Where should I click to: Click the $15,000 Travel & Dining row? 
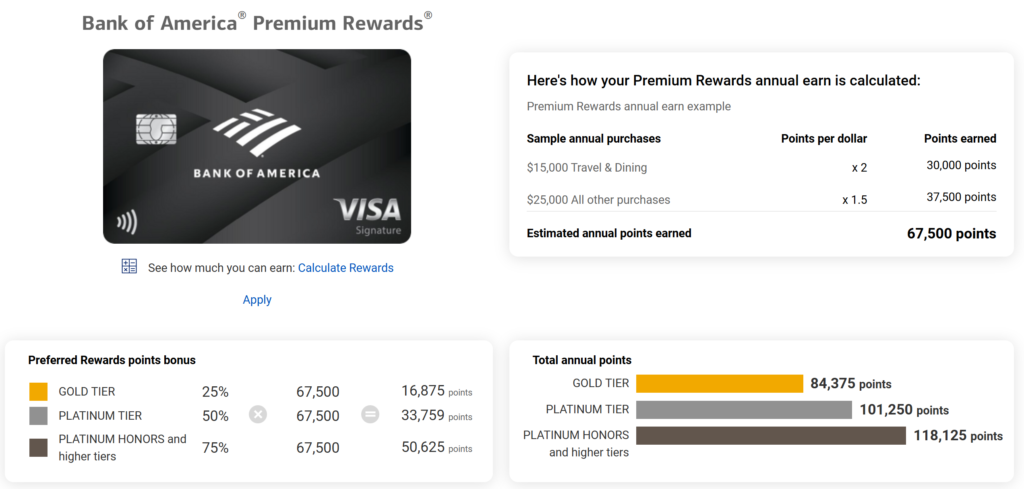coord(761,166)
